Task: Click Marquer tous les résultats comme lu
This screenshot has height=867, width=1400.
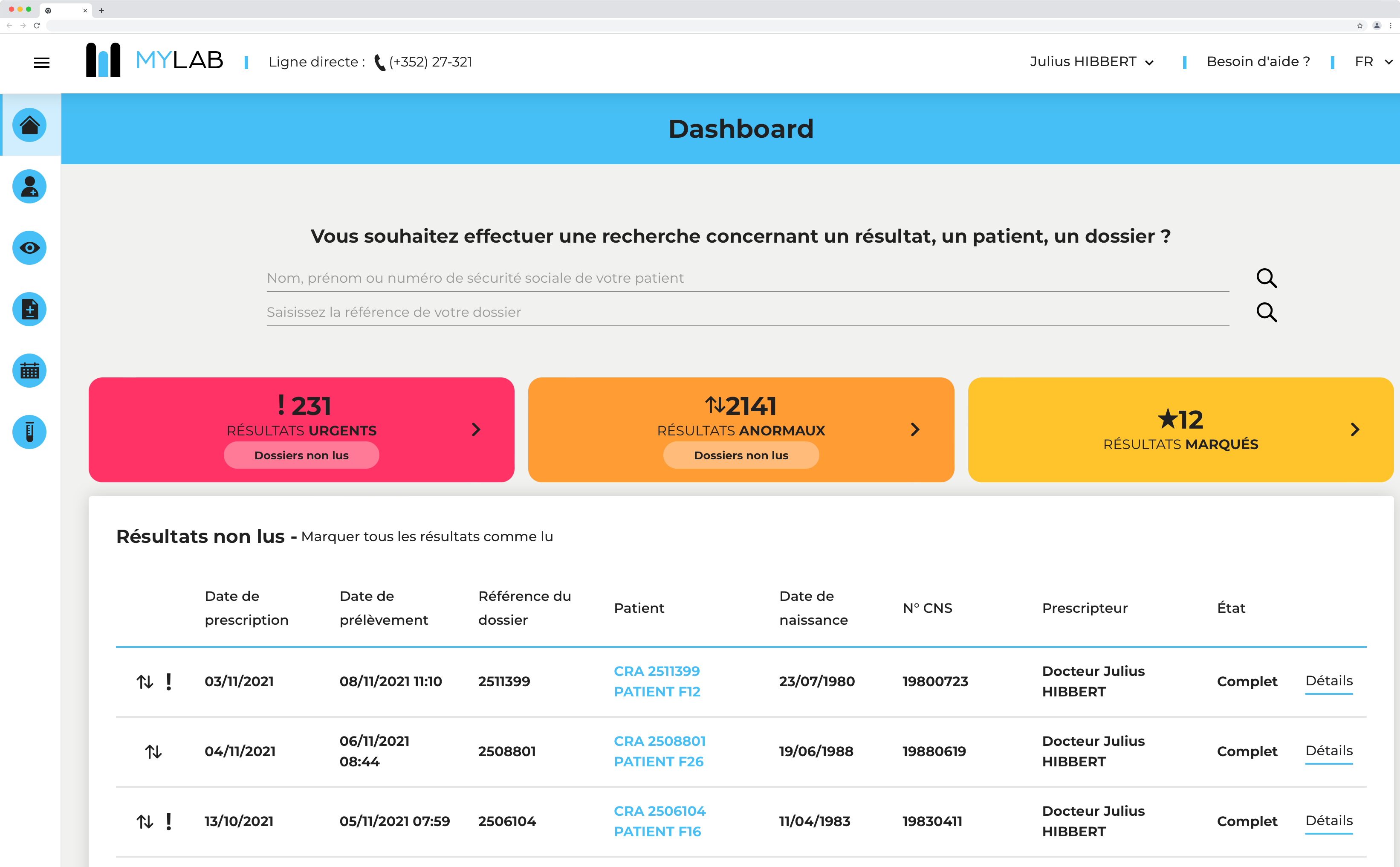Action: [428, 537]
